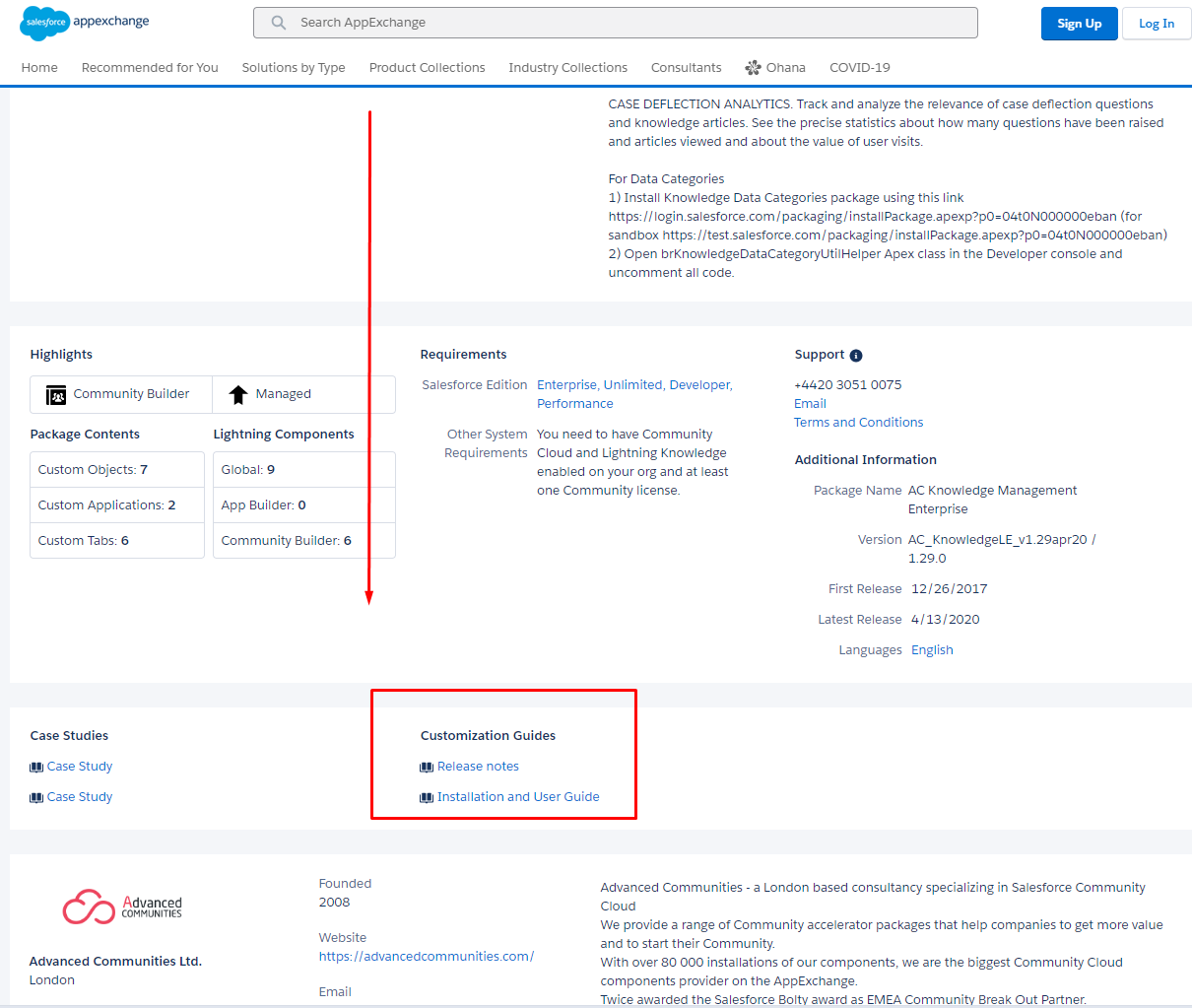Click the Ohana flower icon in the navigation bar
The height and width of the screenshot is (1008, 1192).
coord(752,67)
